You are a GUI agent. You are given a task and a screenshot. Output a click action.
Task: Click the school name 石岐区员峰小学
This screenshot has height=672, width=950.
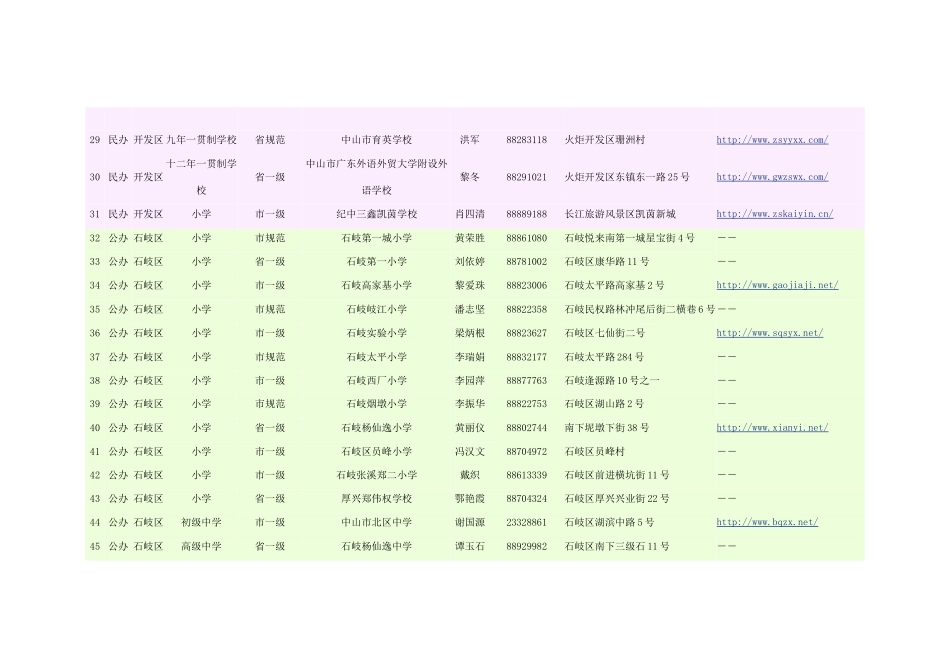pyautogui.click(x=376, y=452)
